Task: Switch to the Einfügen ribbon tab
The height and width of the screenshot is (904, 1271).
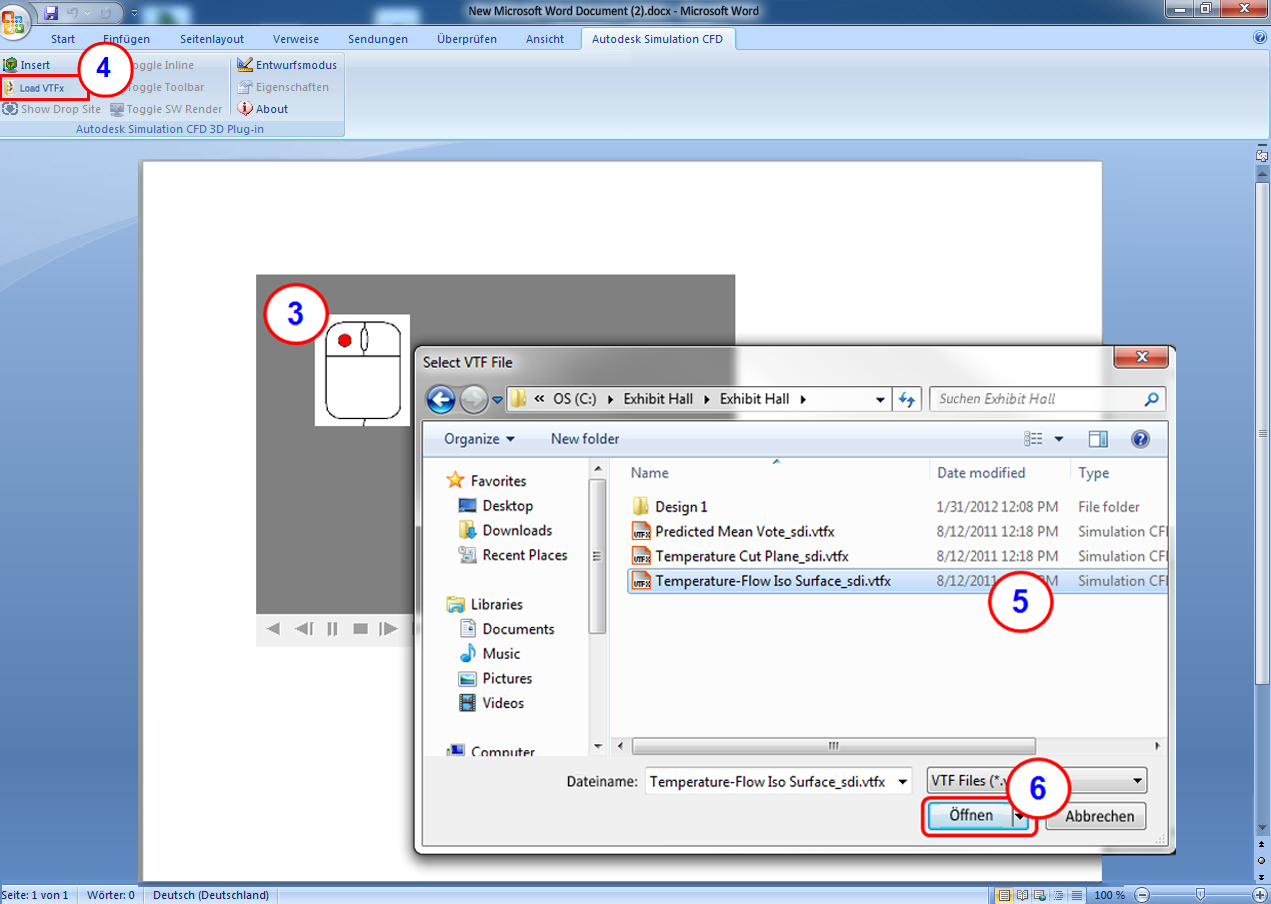Action: [126, 39]
